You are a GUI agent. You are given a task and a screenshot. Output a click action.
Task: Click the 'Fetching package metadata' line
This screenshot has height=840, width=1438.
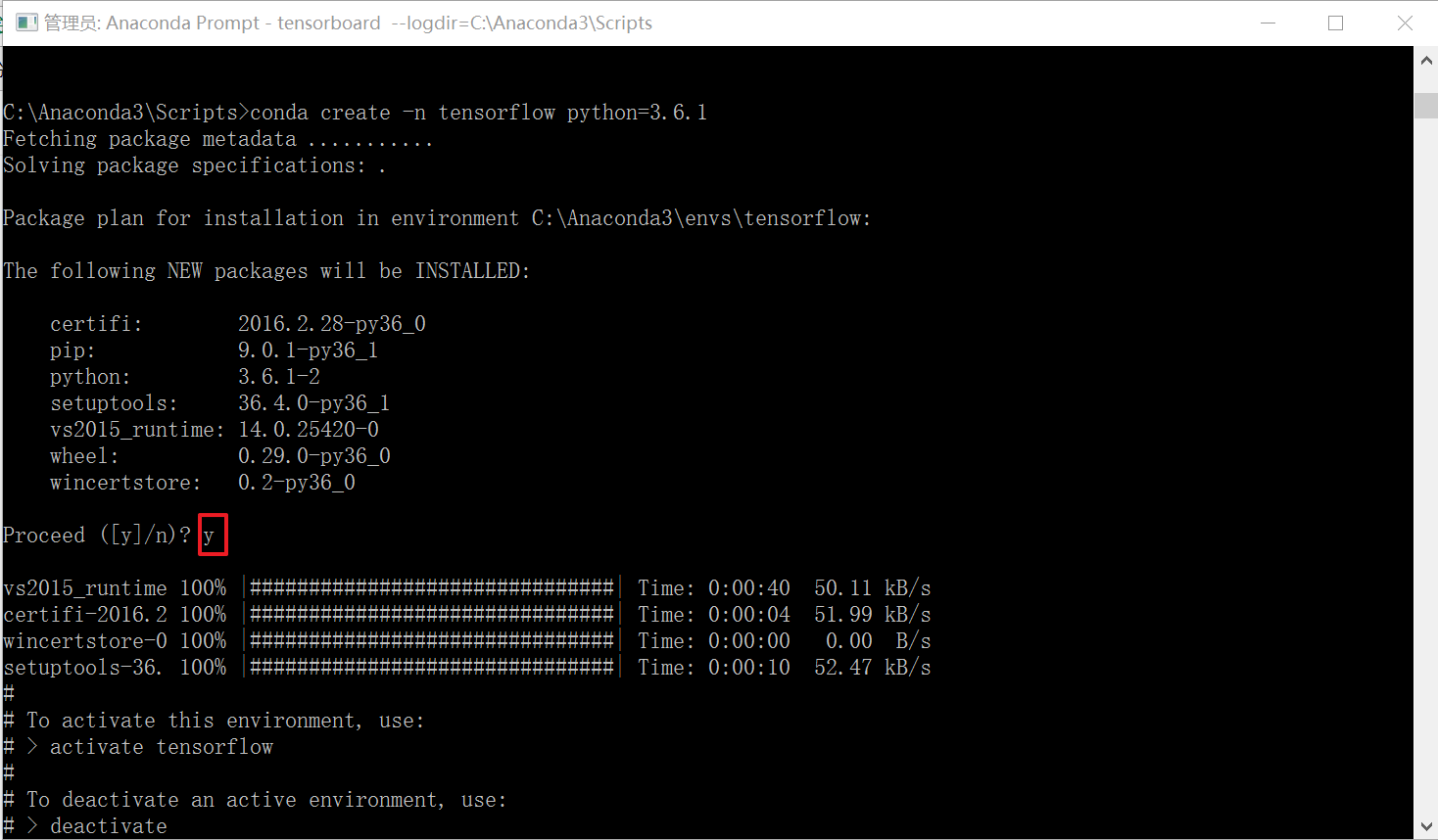tap(217, 139)
